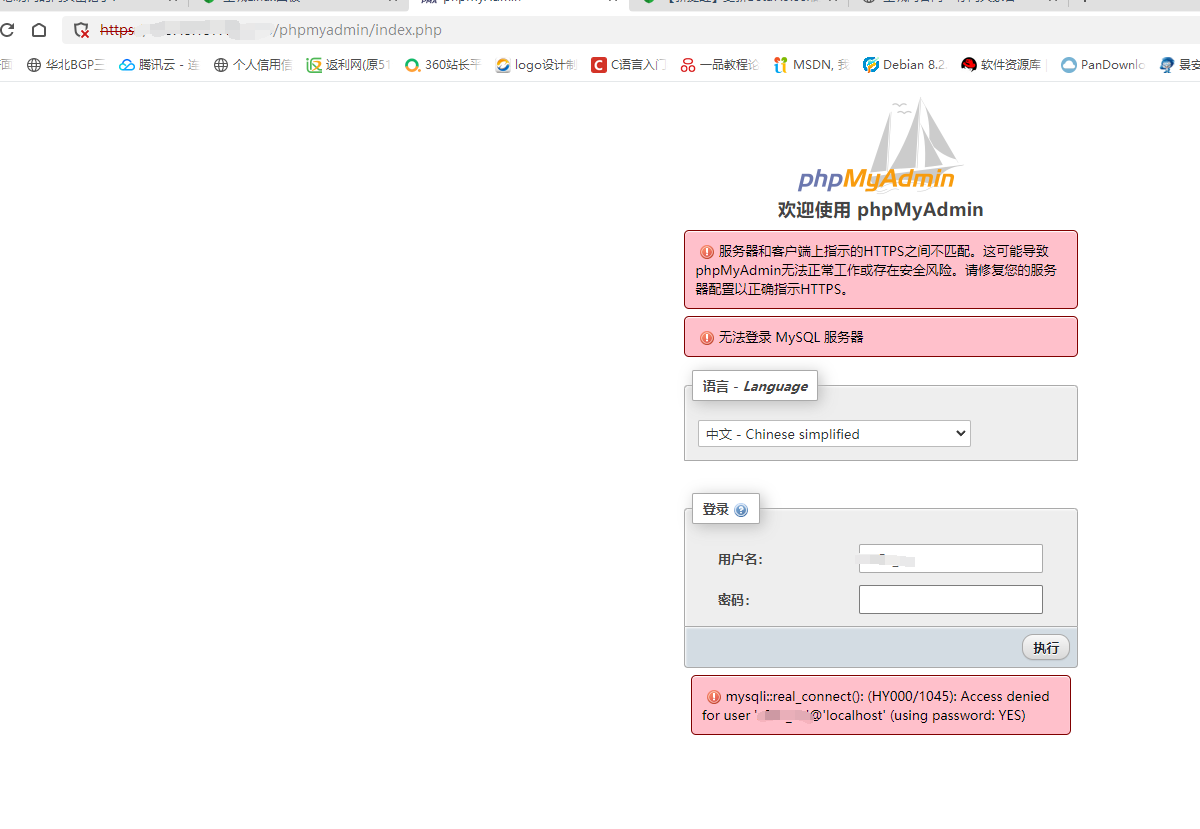Open the C语言入门 bookmark
1200x829 pixels.
click(629, 65)
